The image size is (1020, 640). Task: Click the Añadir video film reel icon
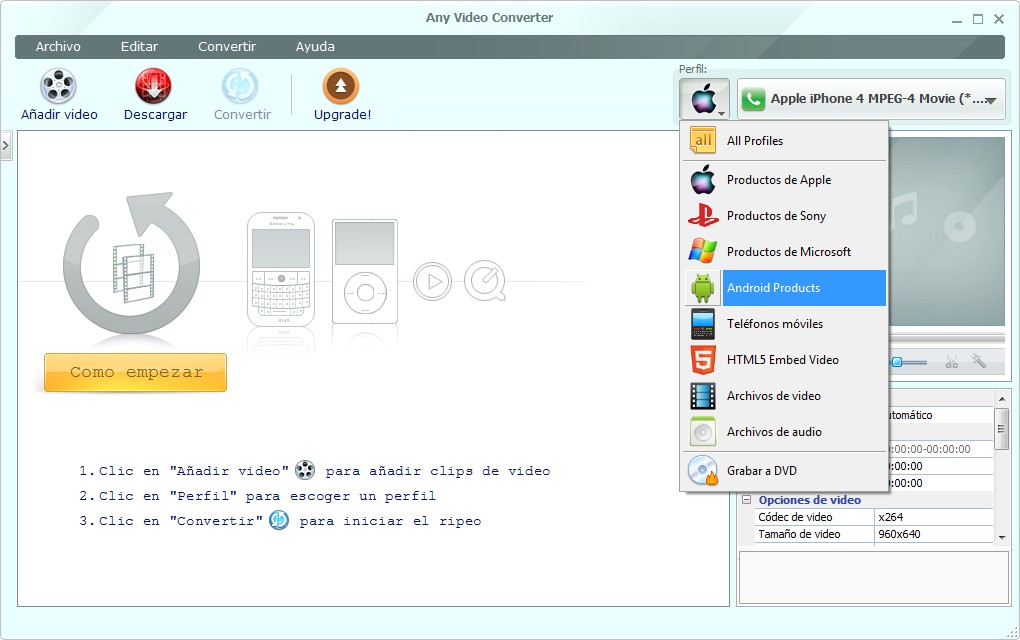coord(59,86)
